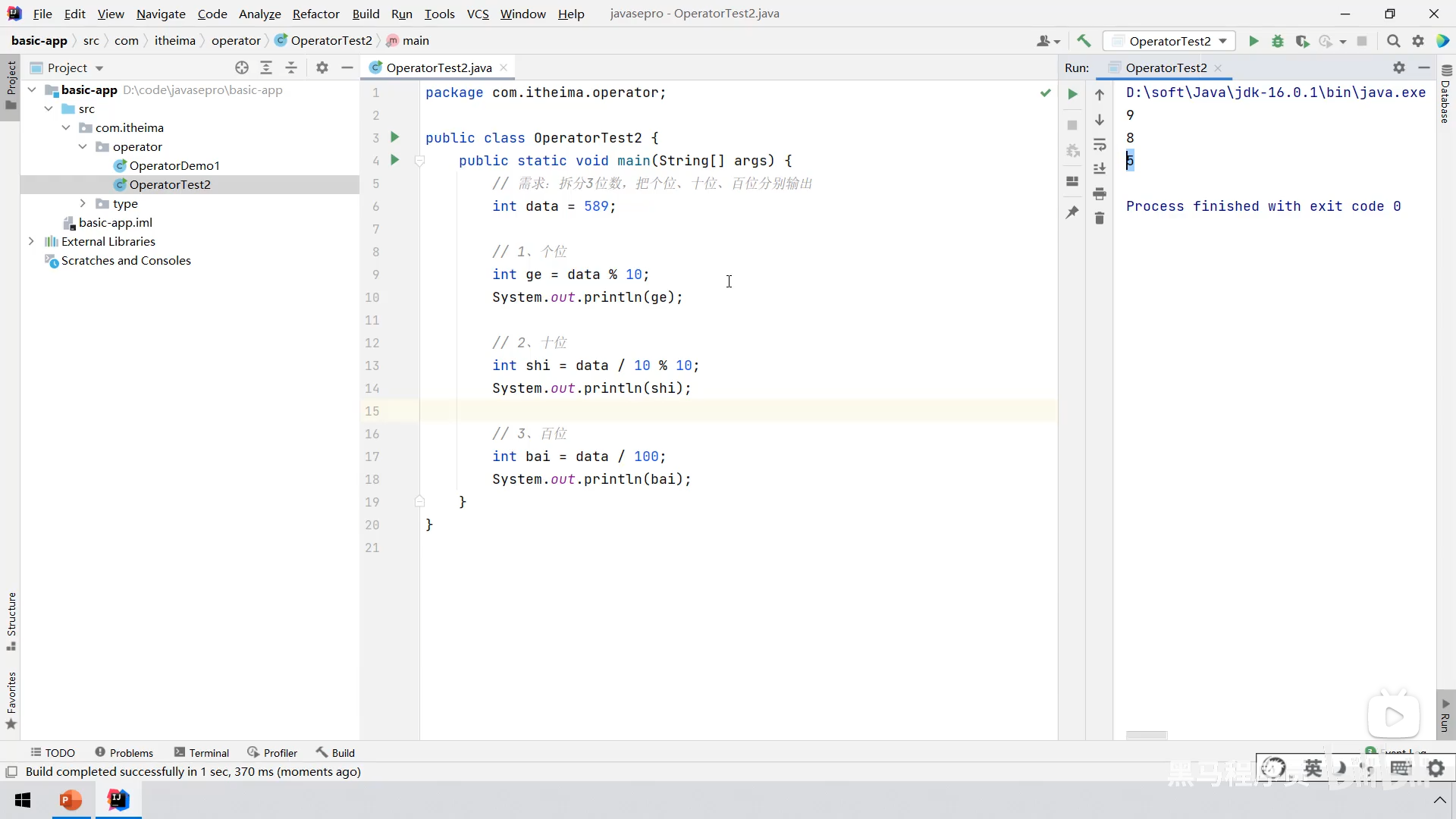
Task: Expand External Libraries node
Action: click(x=31, y=241)
